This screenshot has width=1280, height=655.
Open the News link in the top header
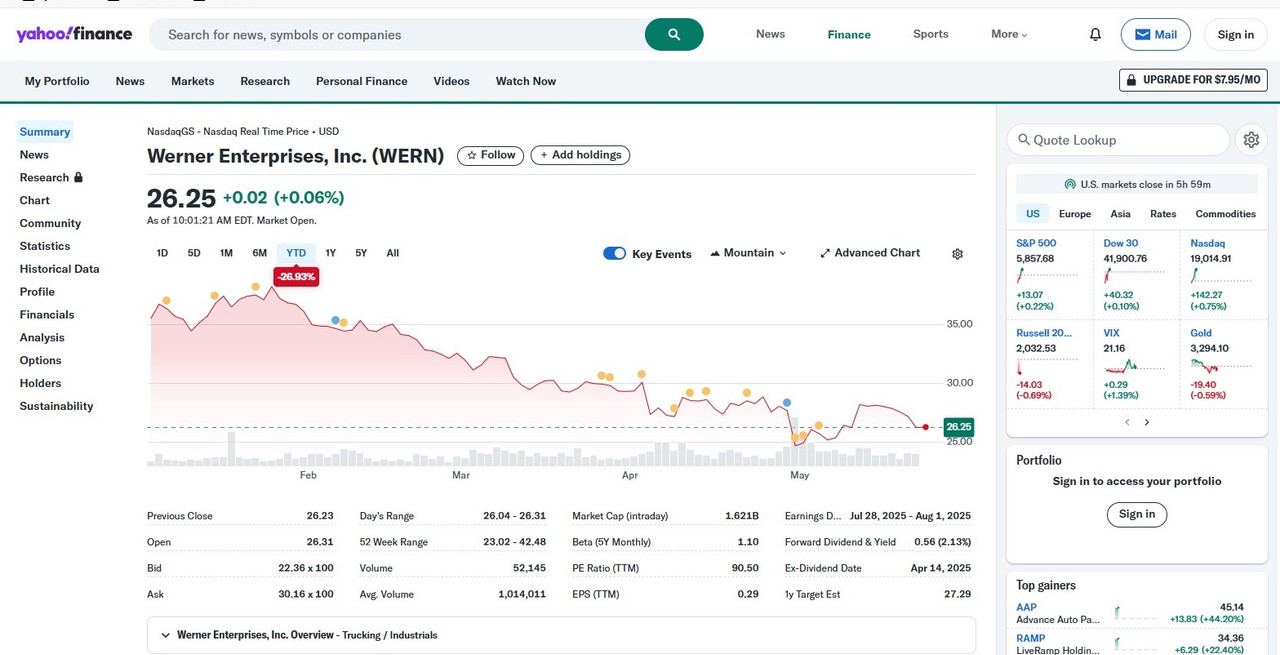point(770,34)
